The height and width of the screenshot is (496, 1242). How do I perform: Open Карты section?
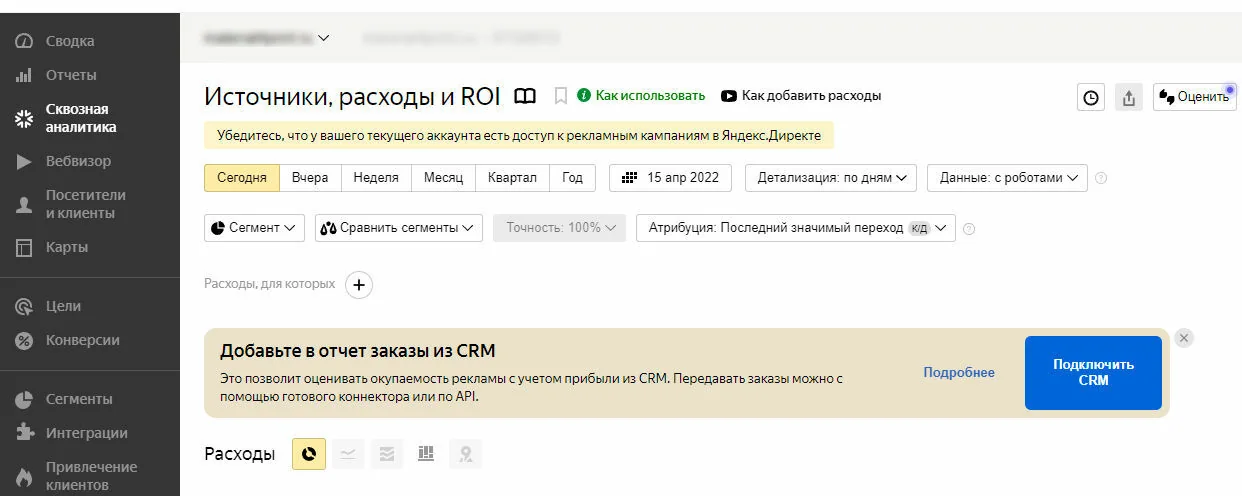pos(67,247)
